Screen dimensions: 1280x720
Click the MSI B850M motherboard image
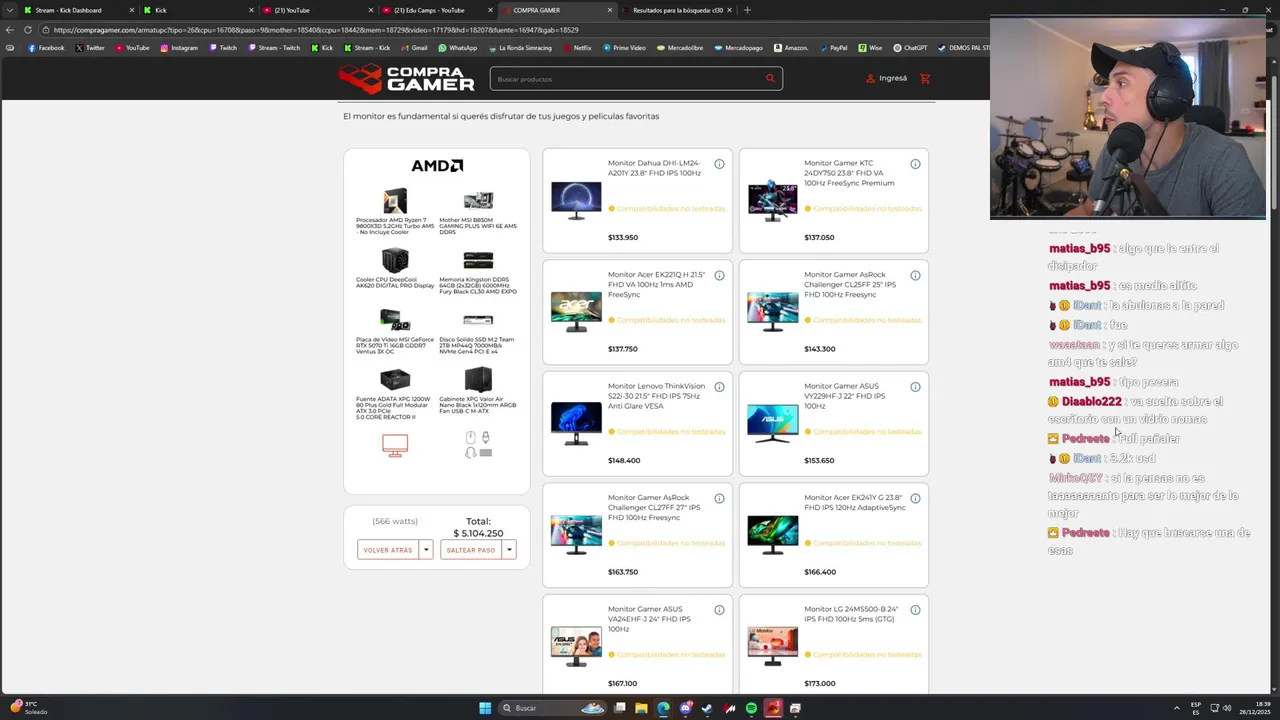coord(478,201)
